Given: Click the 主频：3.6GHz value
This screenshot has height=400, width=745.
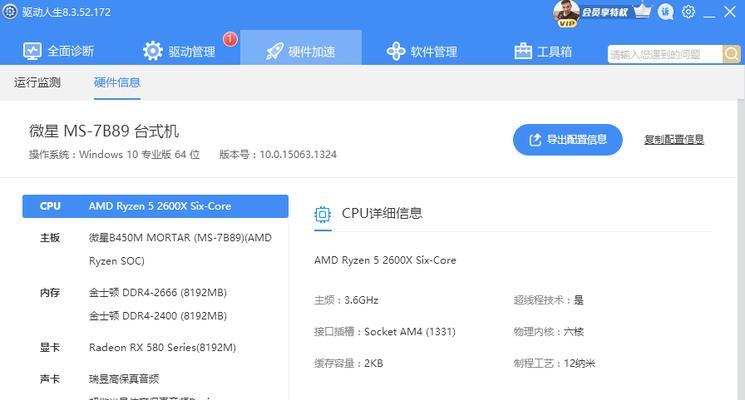Looking at the screenshot, I should 346,300.
